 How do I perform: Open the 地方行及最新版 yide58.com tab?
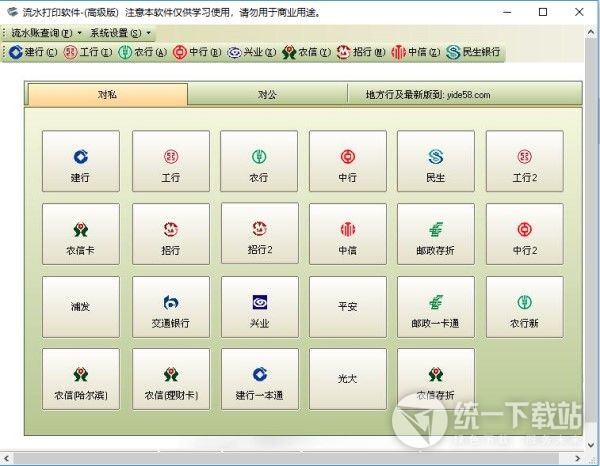(428, 95)
